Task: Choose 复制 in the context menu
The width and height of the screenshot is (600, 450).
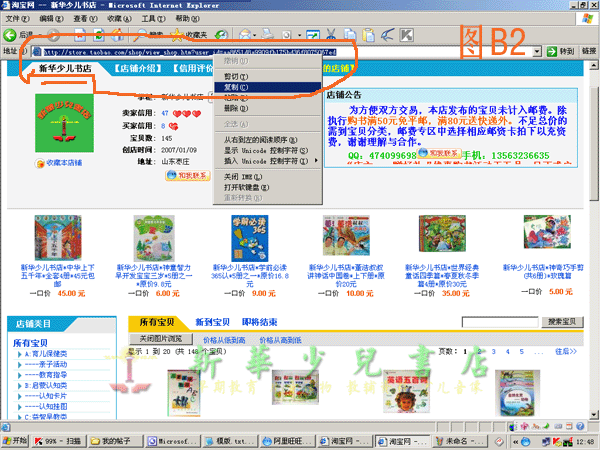Action: click(x=267, y=87)
